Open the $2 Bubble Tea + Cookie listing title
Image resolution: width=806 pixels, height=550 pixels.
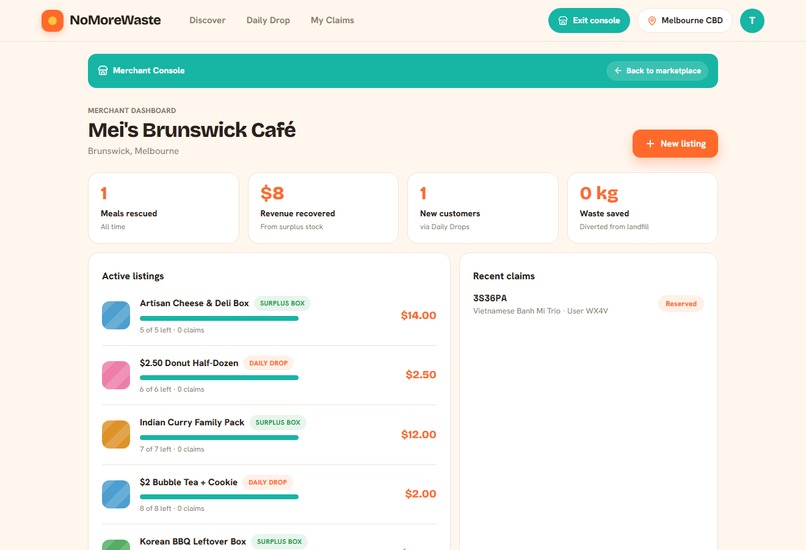tap(189, 482)
